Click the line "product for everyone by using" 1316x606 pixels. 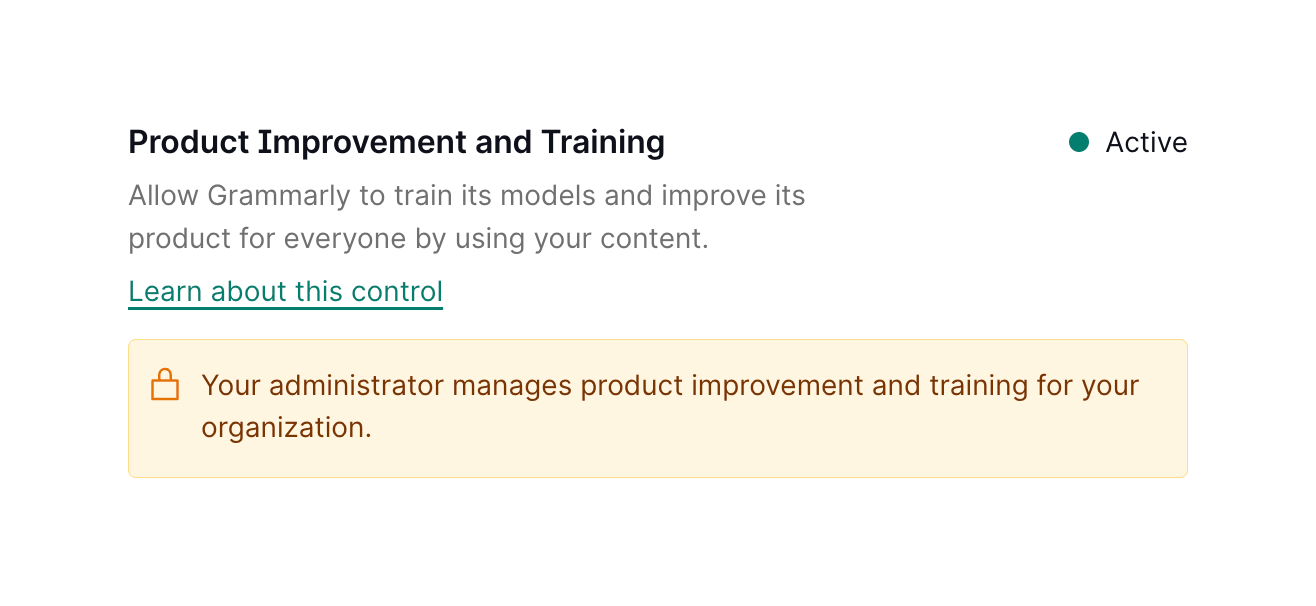(418, 240)
